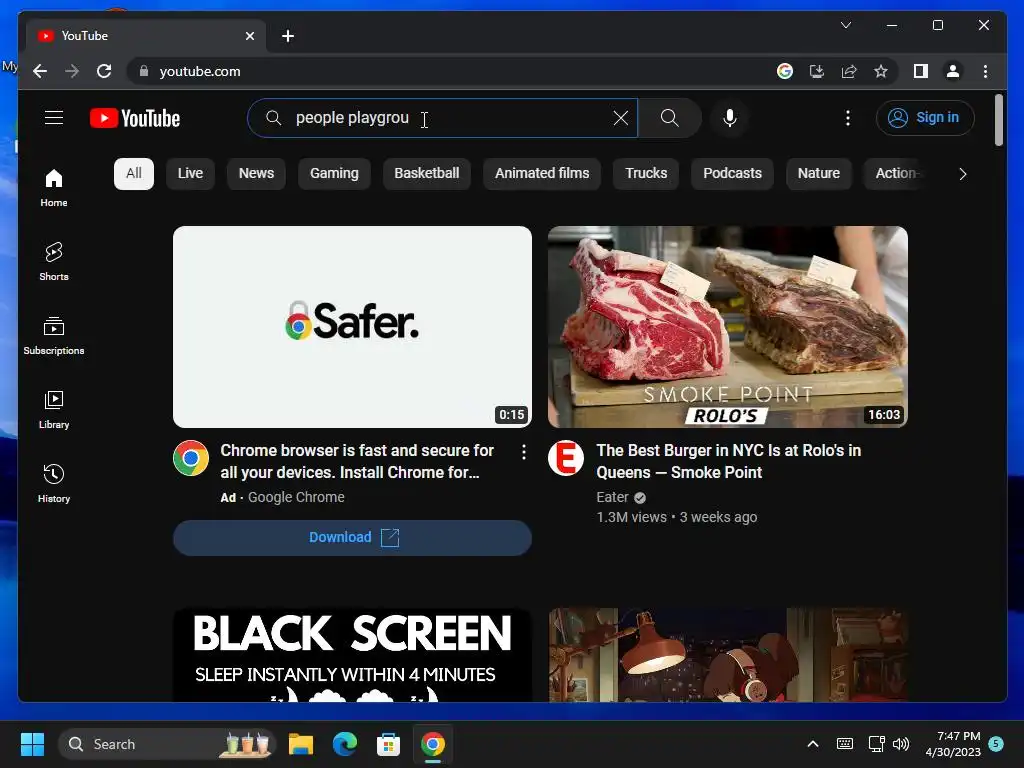1024x768 pixels.
Task: Click the youtube.com address bar
Action: [x=451, y=71]
